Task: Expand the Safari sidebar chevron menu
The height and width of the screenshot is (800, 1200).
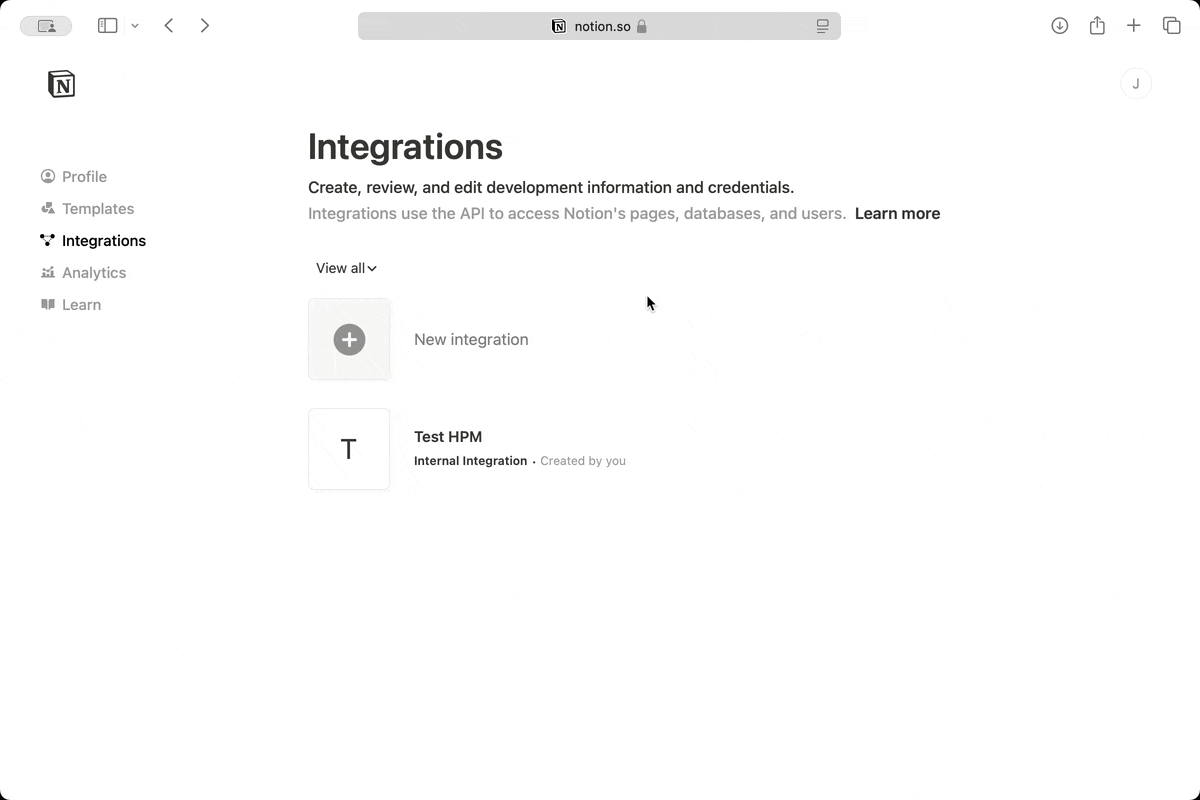Action: point(135,25)
